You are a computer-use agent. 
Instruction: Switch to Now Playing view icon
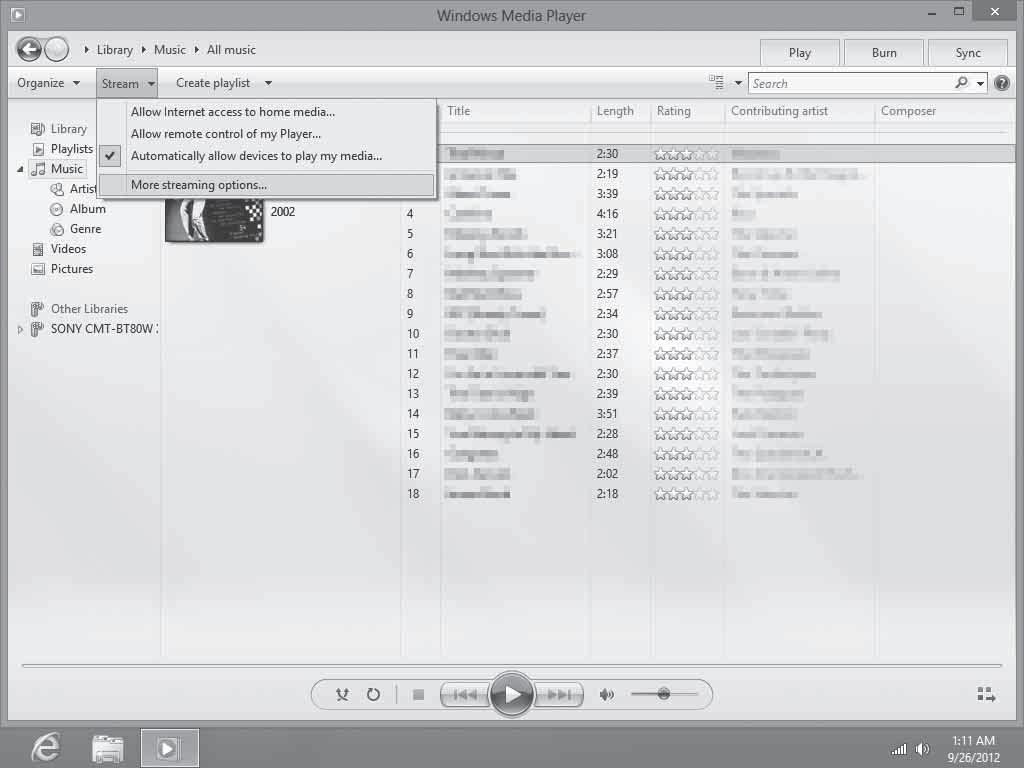click(986, 694)
